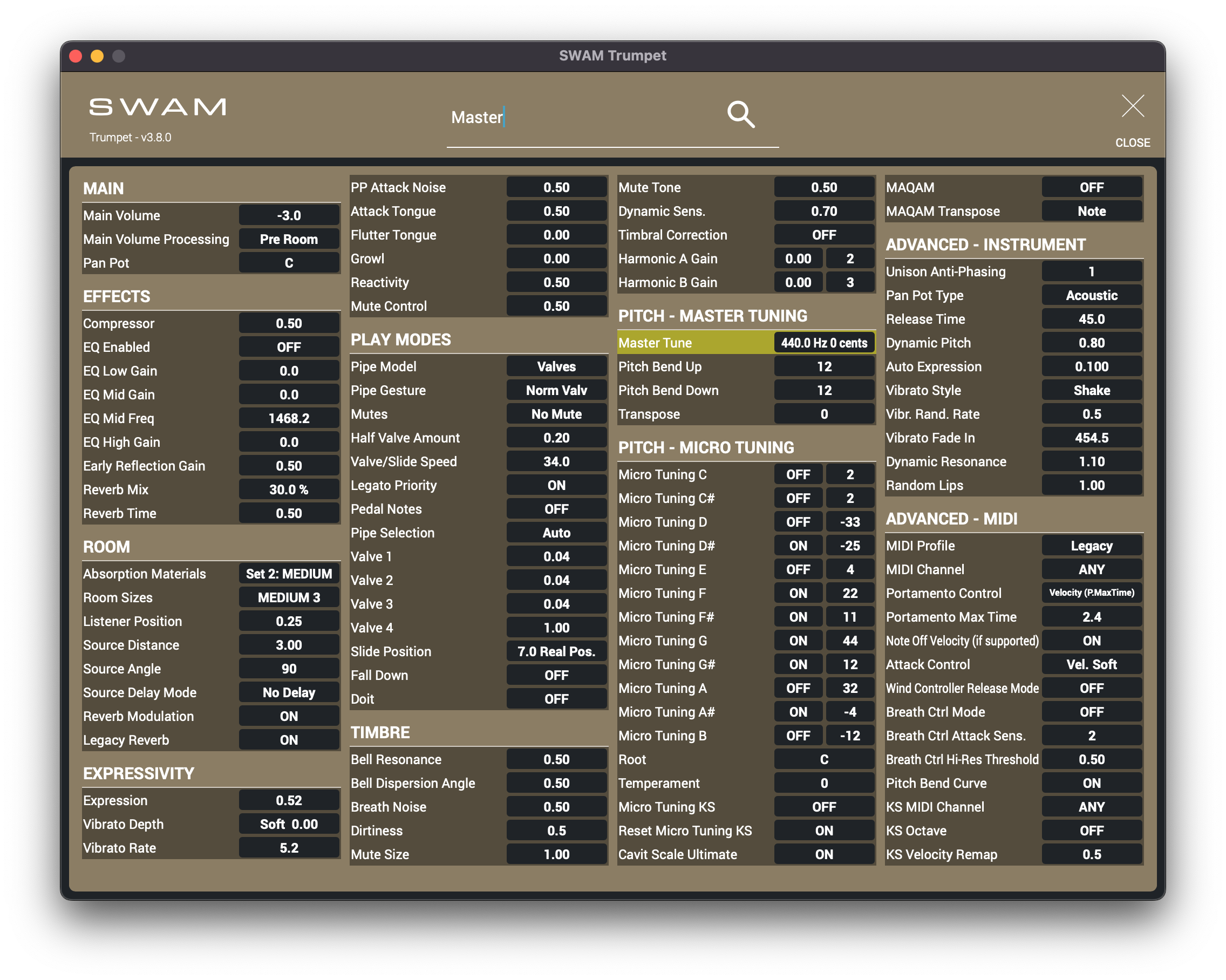Toggle Micro Tuning D# on/off

pos(798,546)
